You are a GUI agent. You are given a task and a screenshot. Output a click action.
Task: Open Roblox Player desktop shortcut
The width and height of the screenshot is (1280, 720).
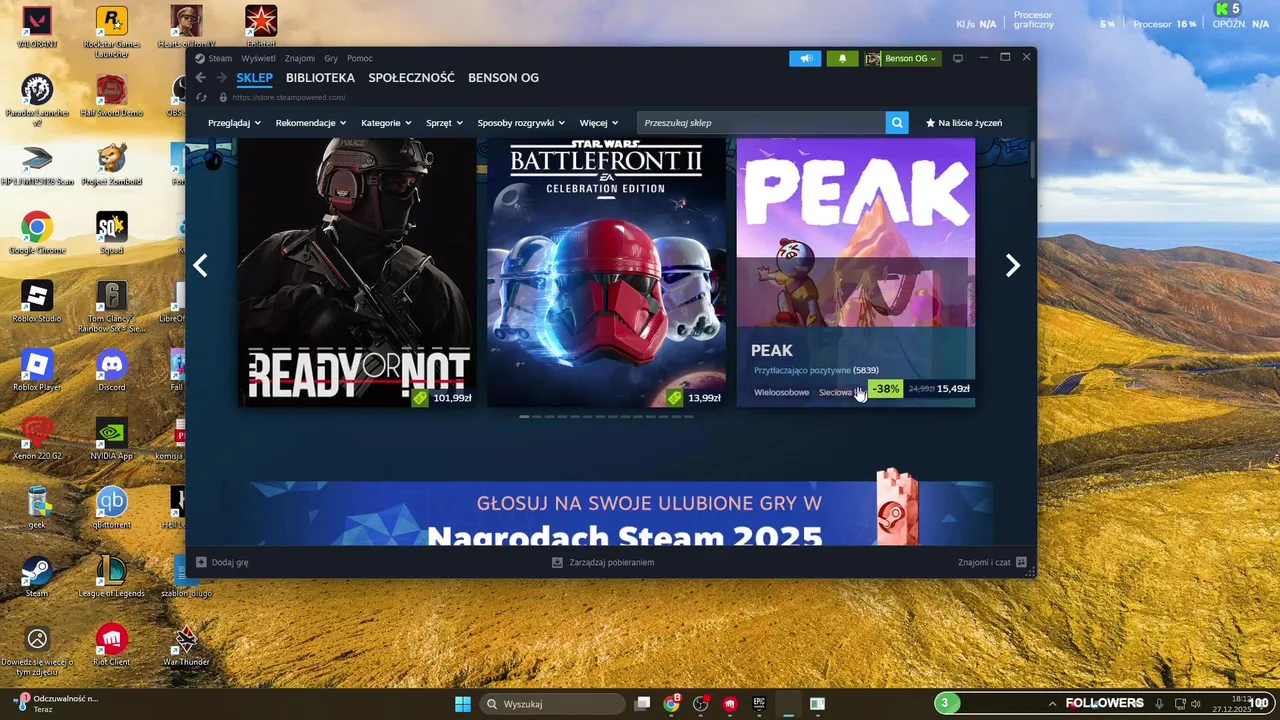[37, 370]
